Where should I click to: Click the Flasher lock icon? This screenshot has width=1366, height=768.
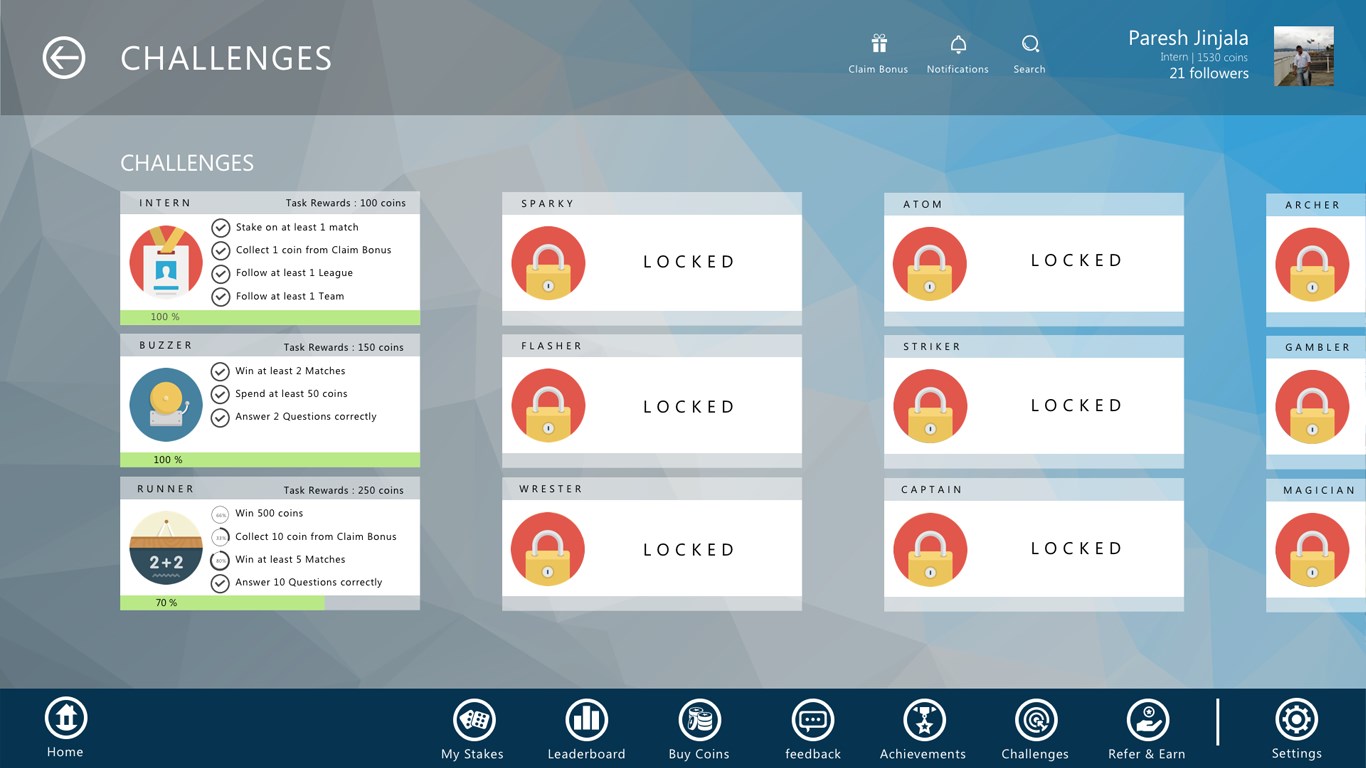point(548,406)
